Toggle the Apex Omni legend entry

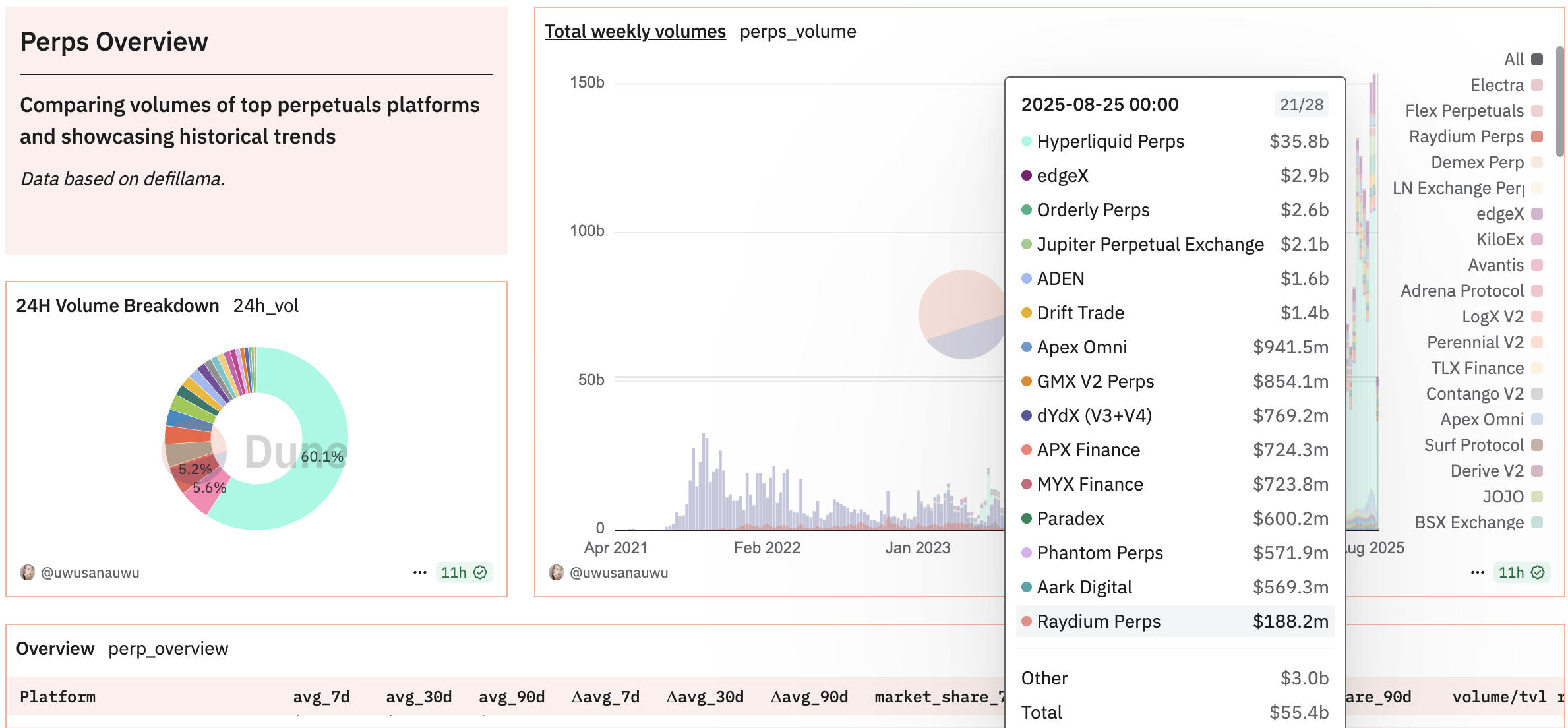click(x=1482, y=419)
